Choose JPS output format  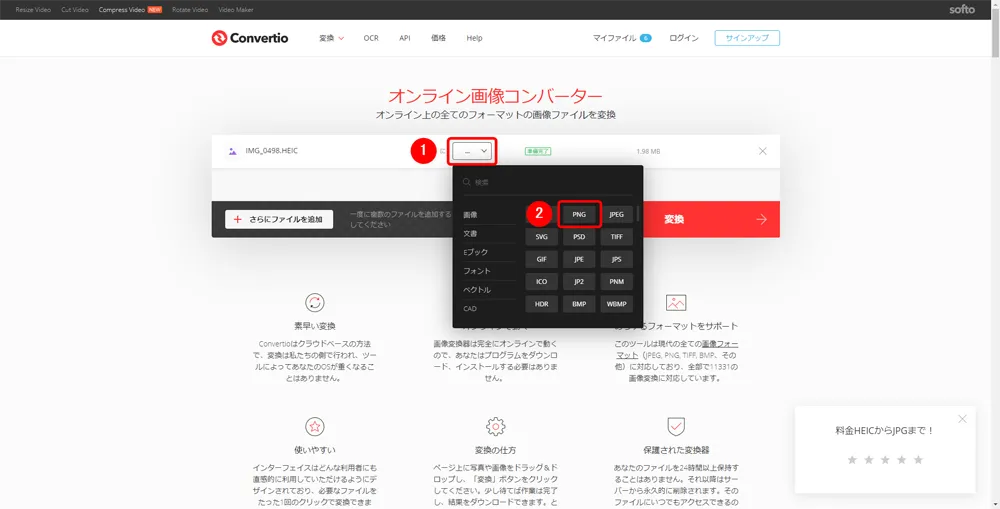(x=616, y=259)
